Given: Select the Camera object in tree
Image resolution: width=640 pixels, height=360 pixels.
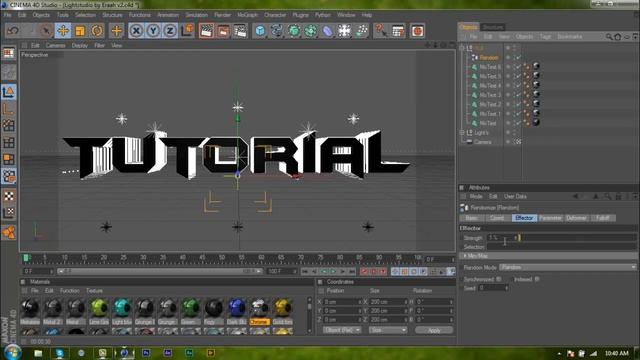Looking at the screenshot, I should point(482,142).
